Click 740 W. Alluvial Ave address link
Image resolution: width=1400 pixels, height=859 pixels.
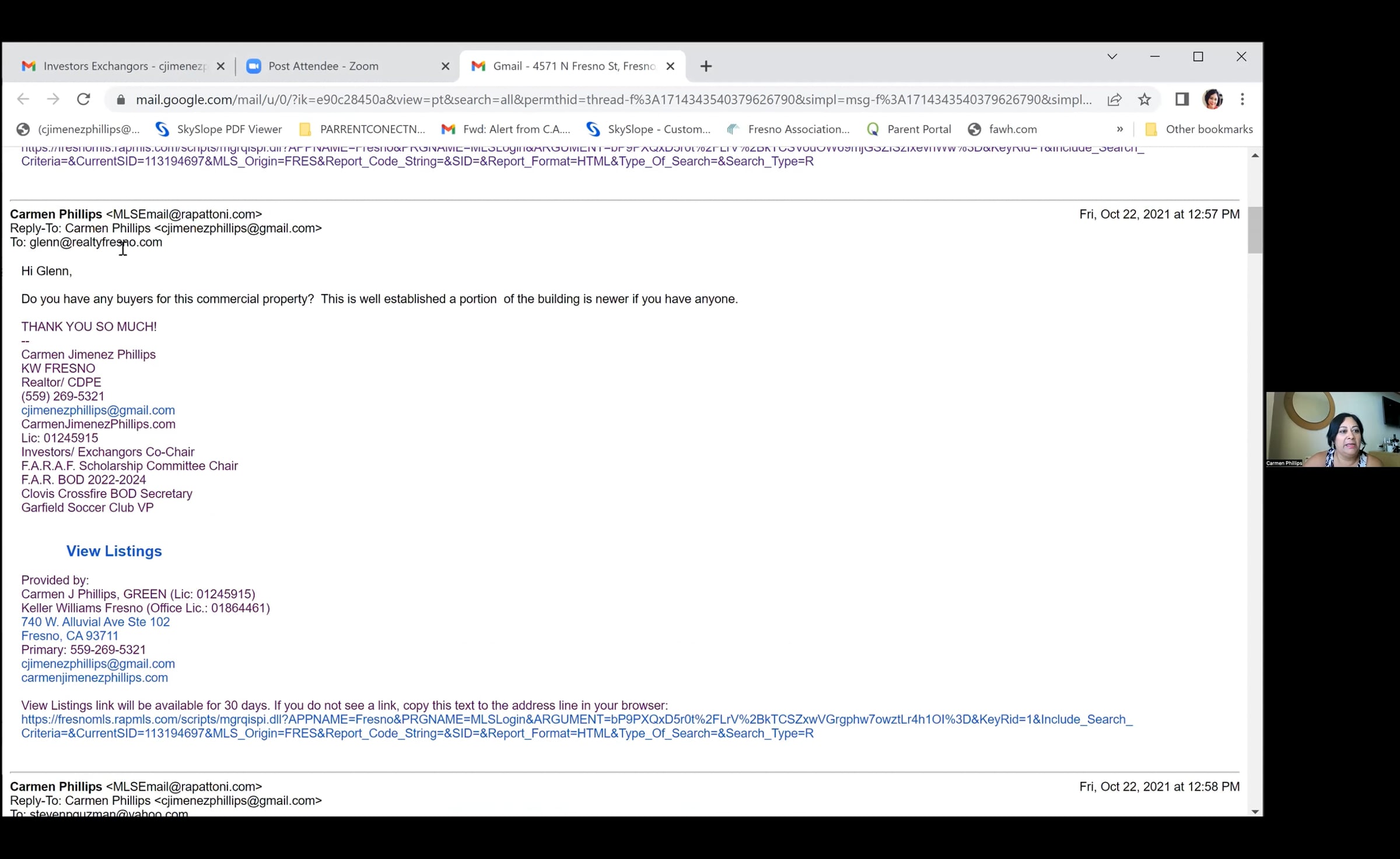[x=96, y=622]
